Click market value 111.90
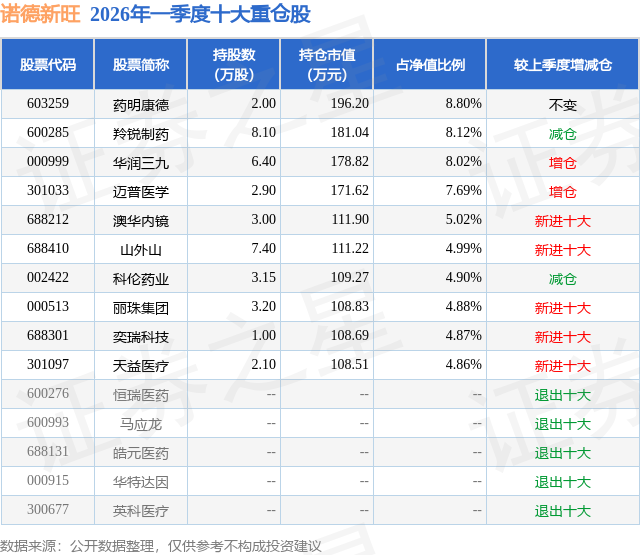The image size is (640, 555). (350, 219)
